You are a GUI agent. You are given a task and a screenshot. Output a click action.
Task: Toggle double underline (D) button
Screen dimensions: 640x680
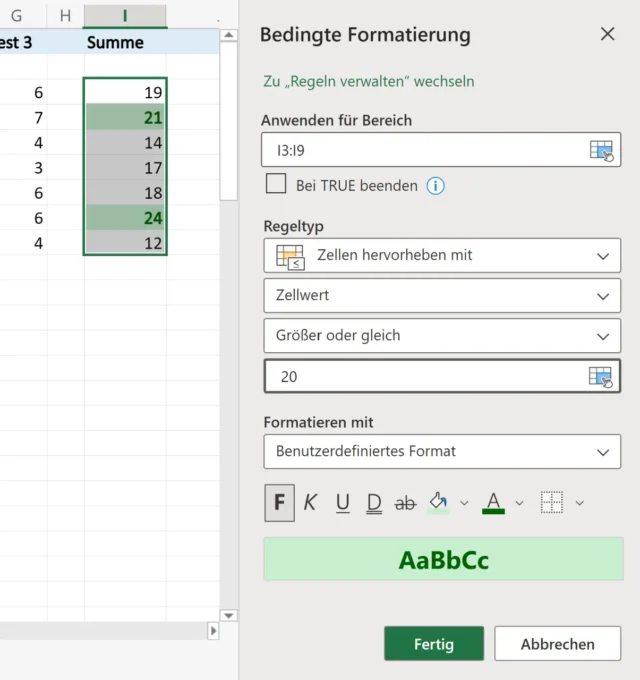click(374, 503)
